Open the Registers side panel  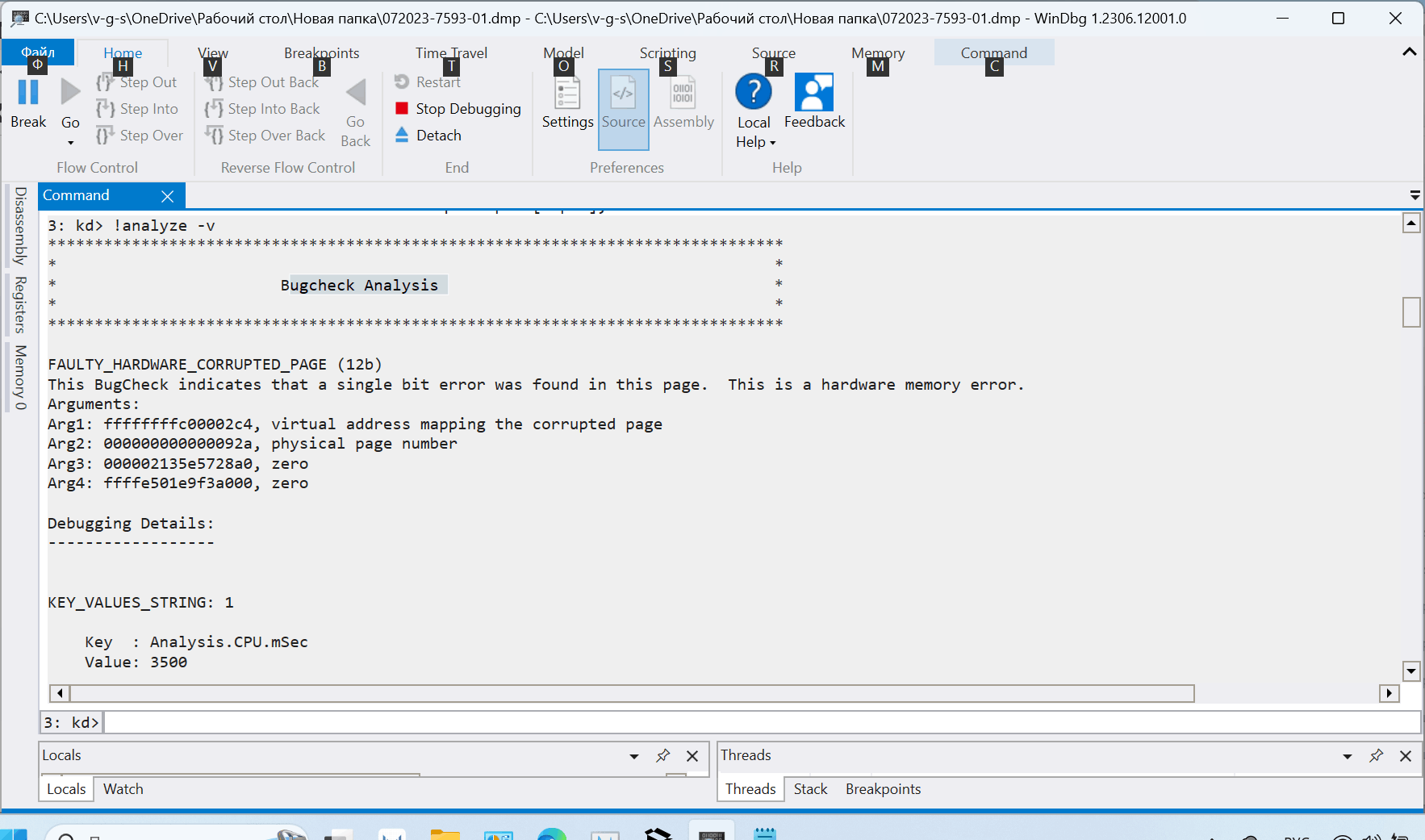20,305
